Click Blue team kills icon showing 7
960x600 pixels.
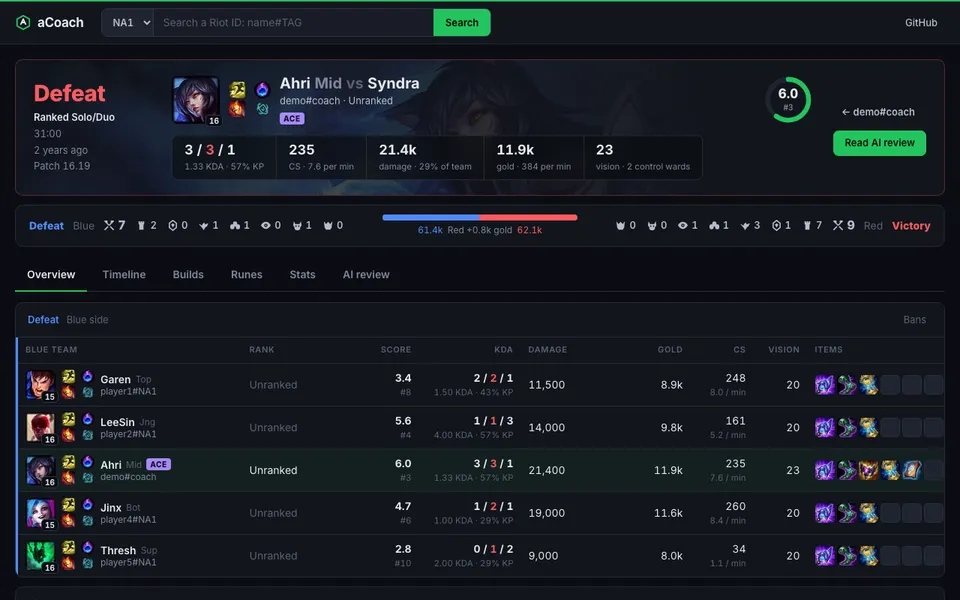click(x=109, y=225)
